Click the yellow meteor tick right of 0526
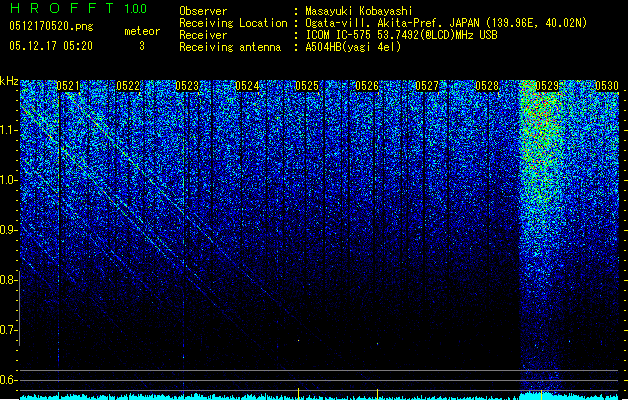Screen dimensions: 629x400 [x=377, y=394]
